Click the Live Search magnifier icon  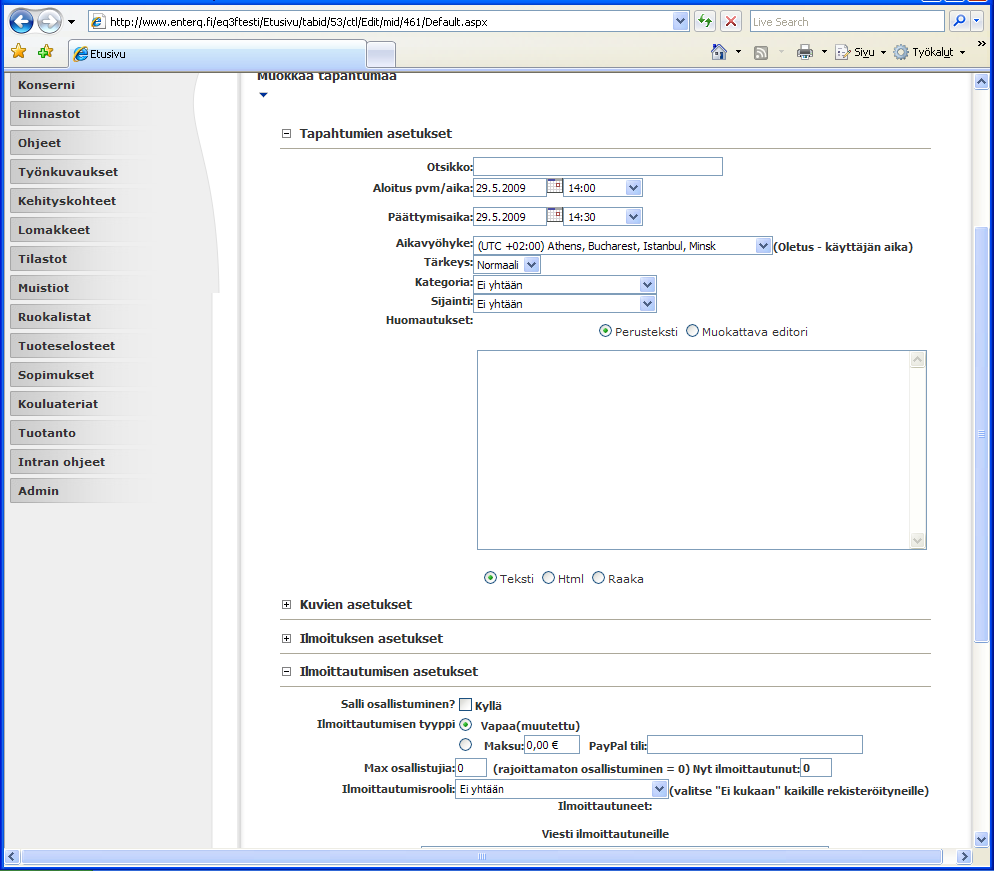(x=959, y=22)
